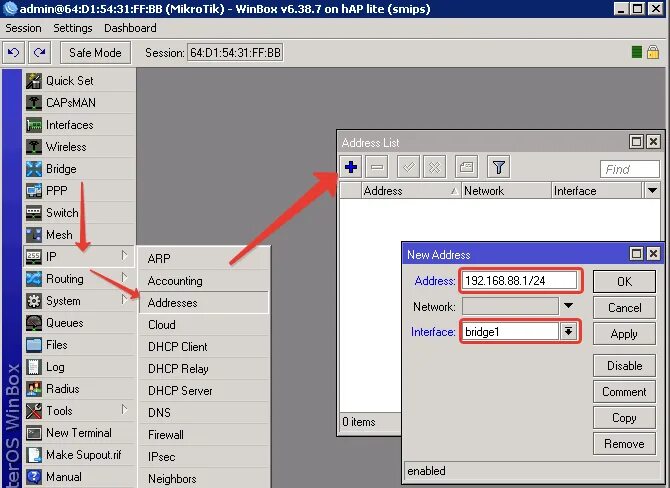
Task: Click the Make Supout.rif document icon
Action: coord(34,455)
